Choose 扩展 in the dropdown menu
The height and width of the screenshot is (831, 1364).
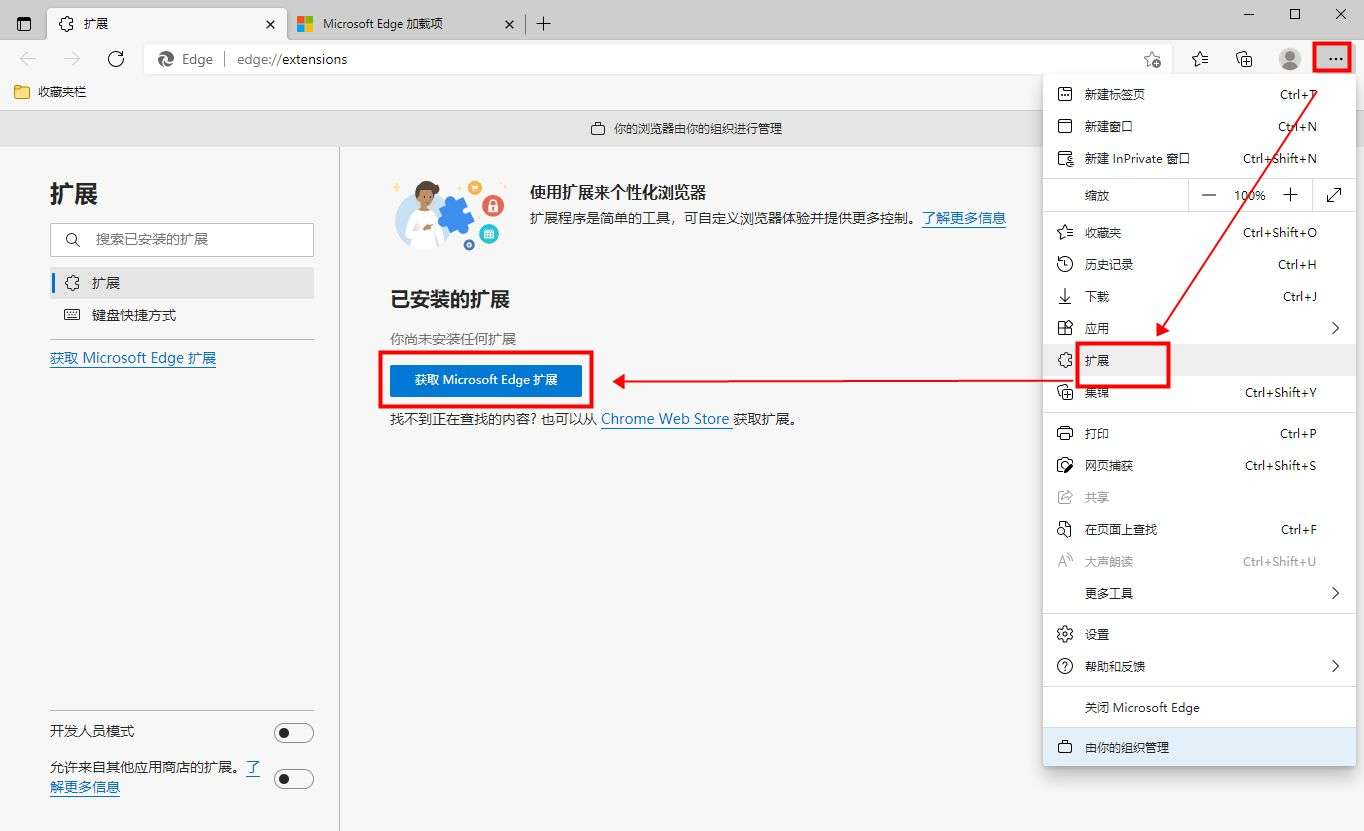tap(1199, 360)
